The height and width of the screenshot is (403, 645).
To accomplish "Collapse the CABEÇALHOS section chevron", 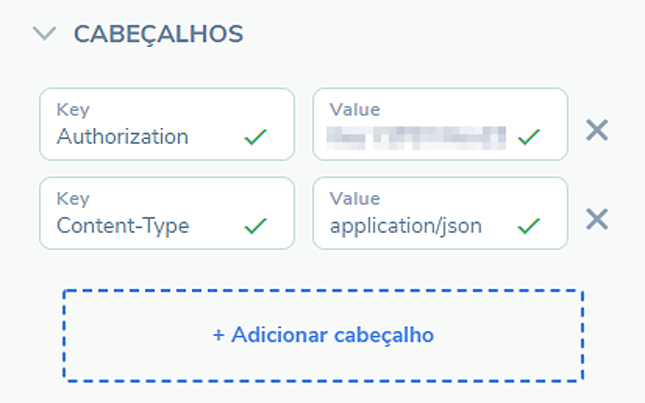I will pos(44,34).
